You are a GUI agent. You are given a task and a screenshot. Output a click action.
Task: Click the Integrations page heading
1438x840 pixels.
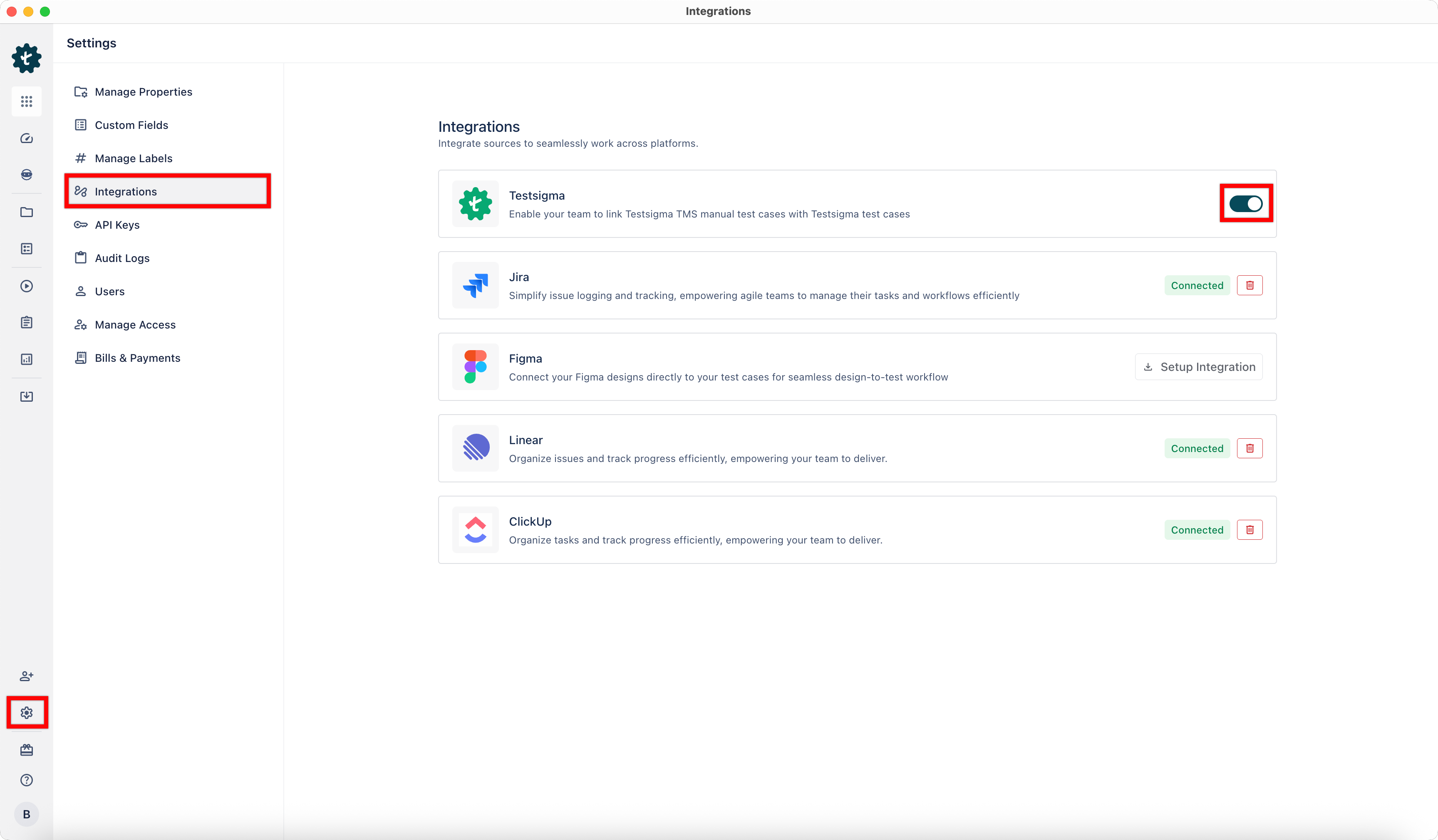pos(479,126)
